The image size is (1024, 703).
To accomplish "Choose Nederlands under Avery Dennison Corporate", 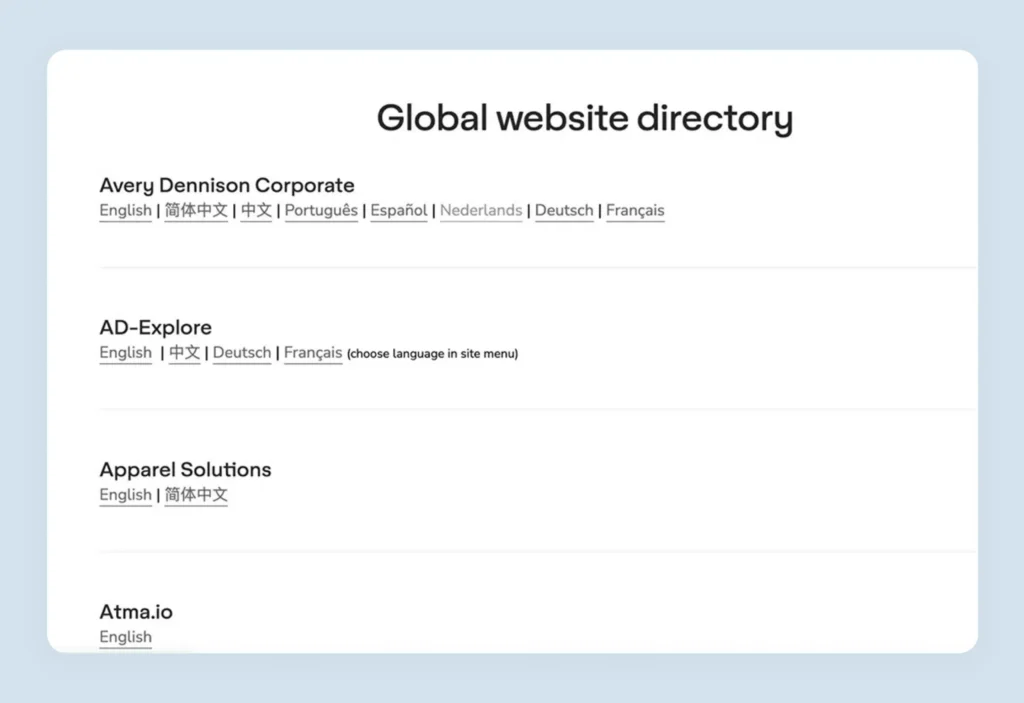I will coord(481,210).
